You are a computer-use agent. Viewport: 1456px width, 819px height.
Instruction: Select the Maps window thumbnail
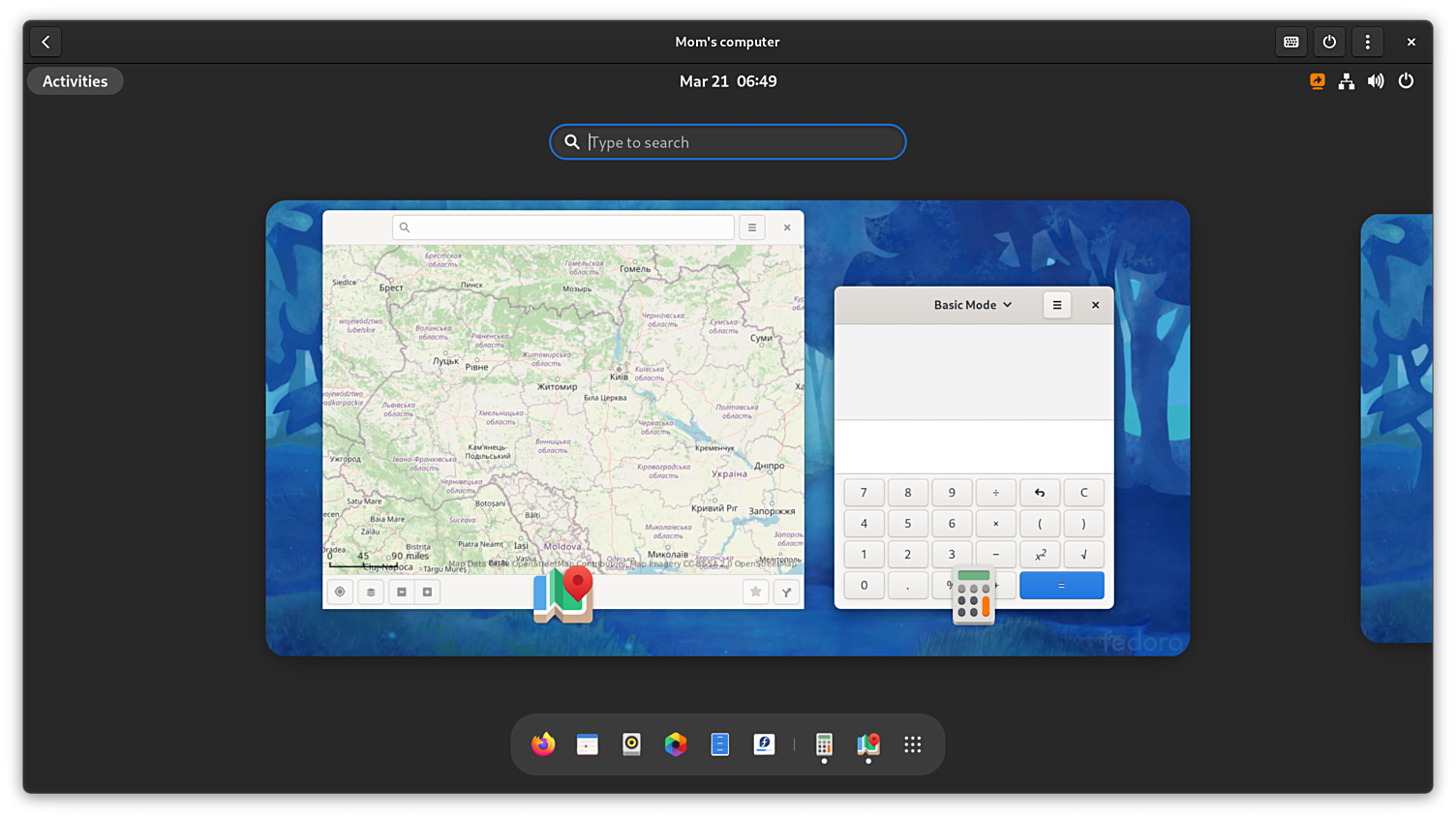562,407
